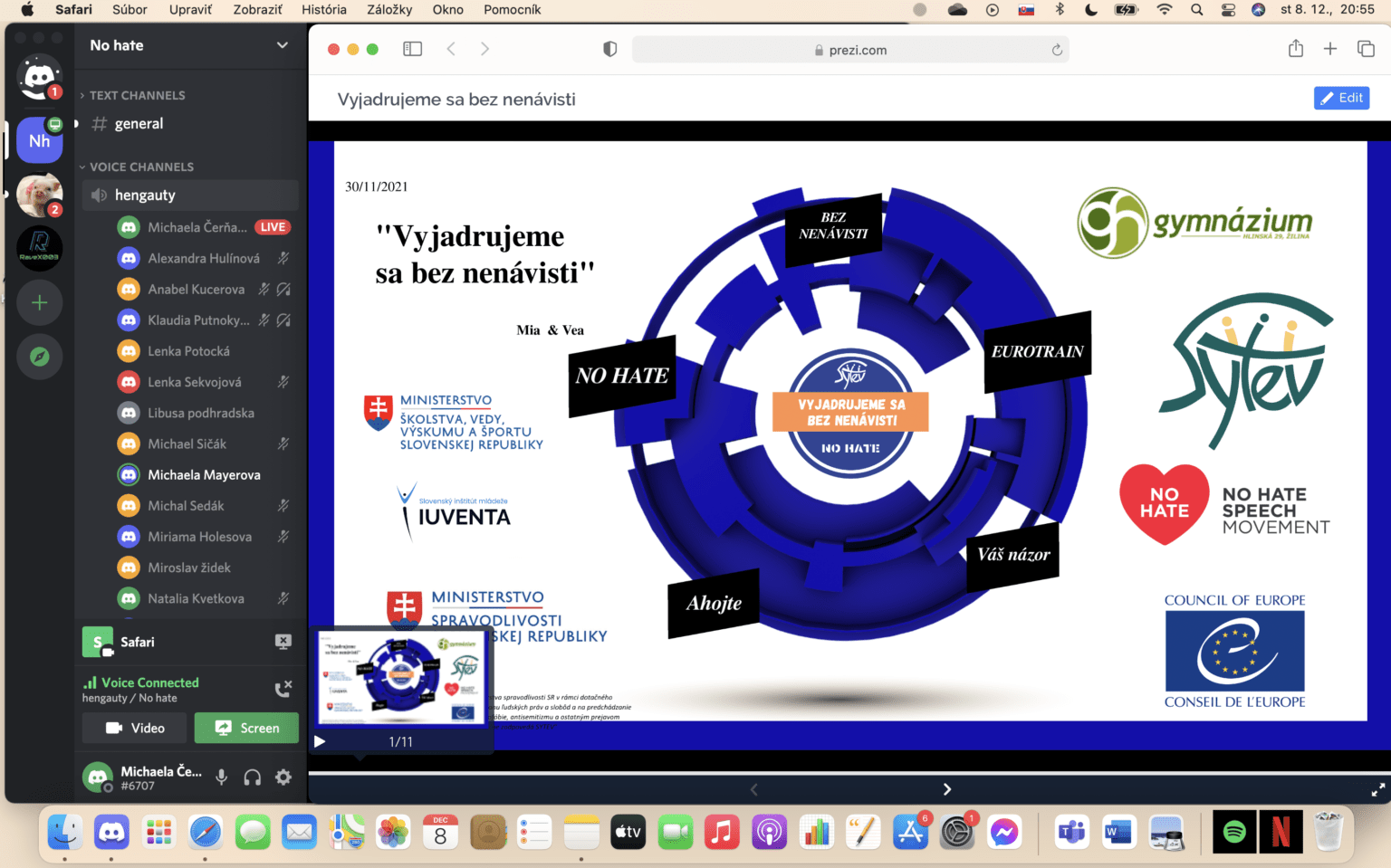Open Spotlight search in menu bar
1391x868 pixels.
(1197, 9)
